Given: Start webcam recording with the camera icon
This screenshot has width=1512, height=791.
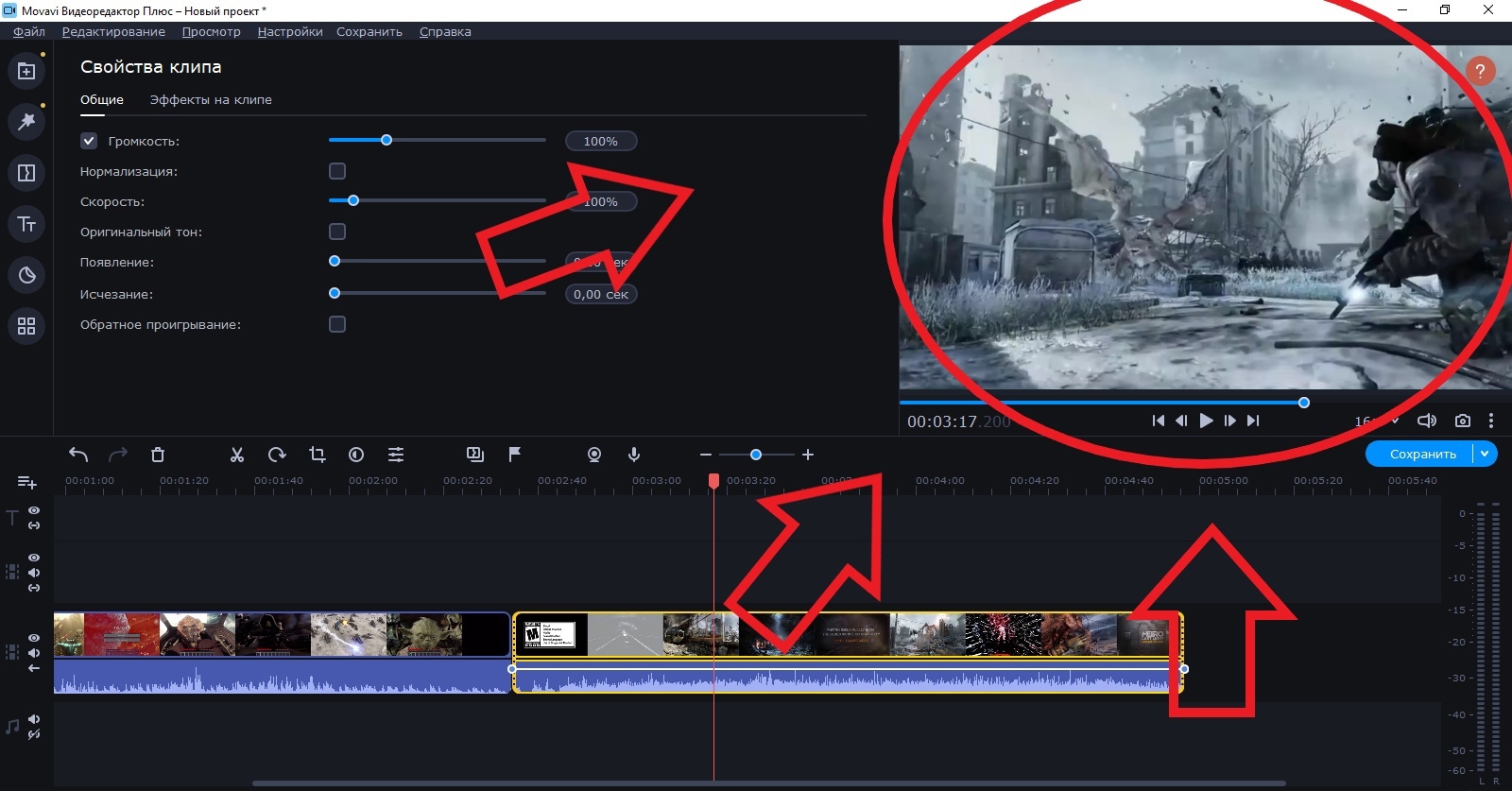Looking at the screenshot, I should point(594,455).
